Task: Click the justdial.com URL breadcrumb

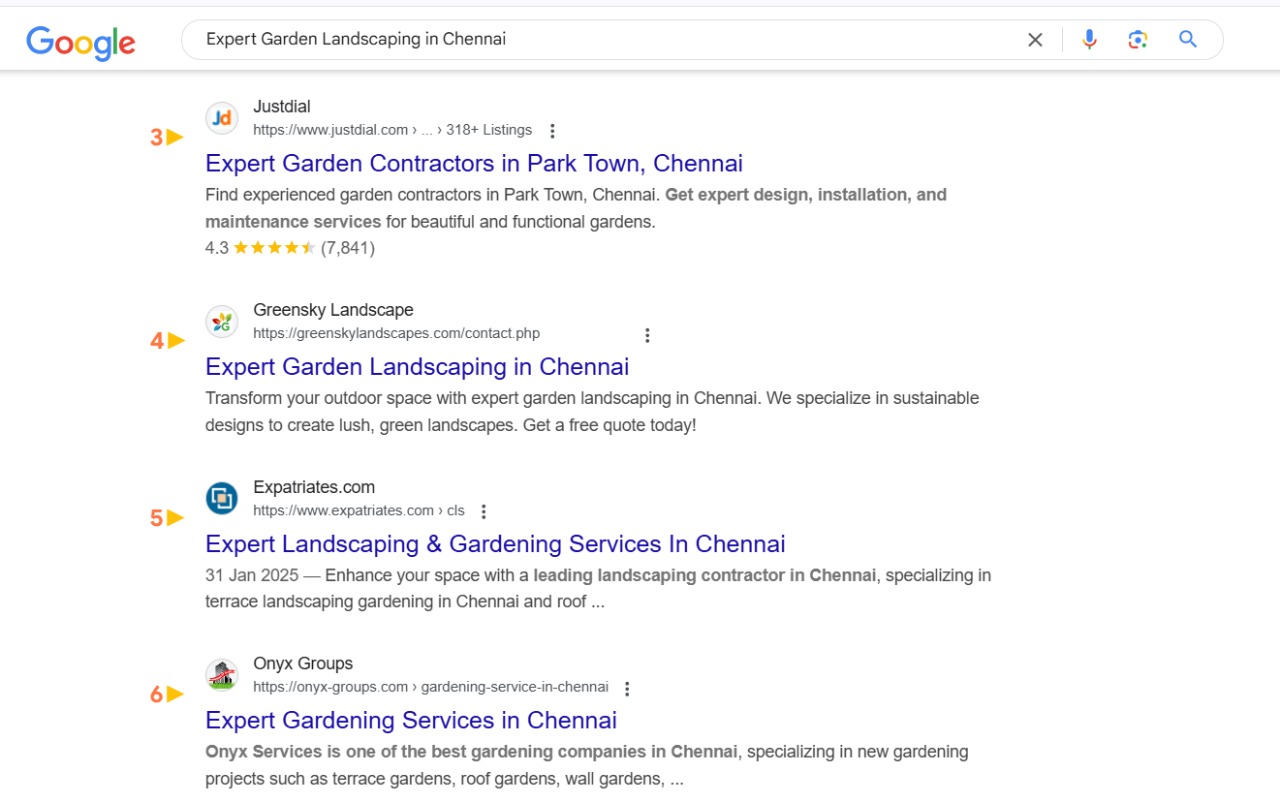Action: 392,130
